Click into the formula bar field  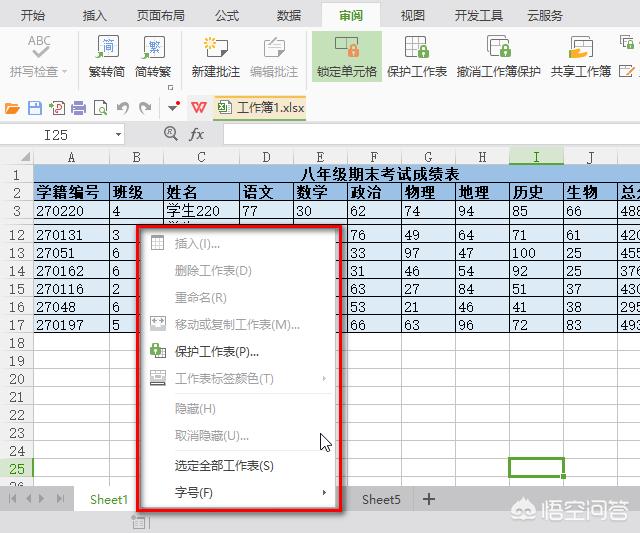[431, 134]
